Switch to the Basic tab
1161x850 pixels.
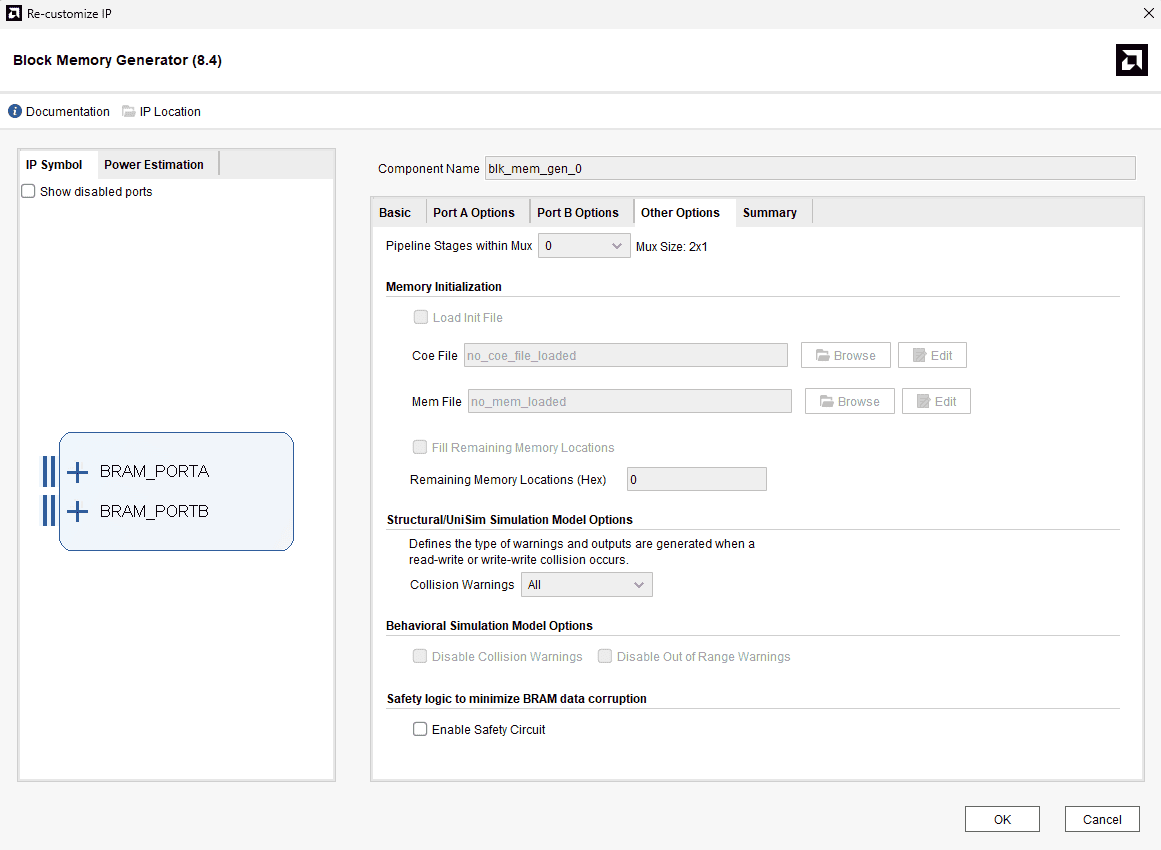pos(395,213)
